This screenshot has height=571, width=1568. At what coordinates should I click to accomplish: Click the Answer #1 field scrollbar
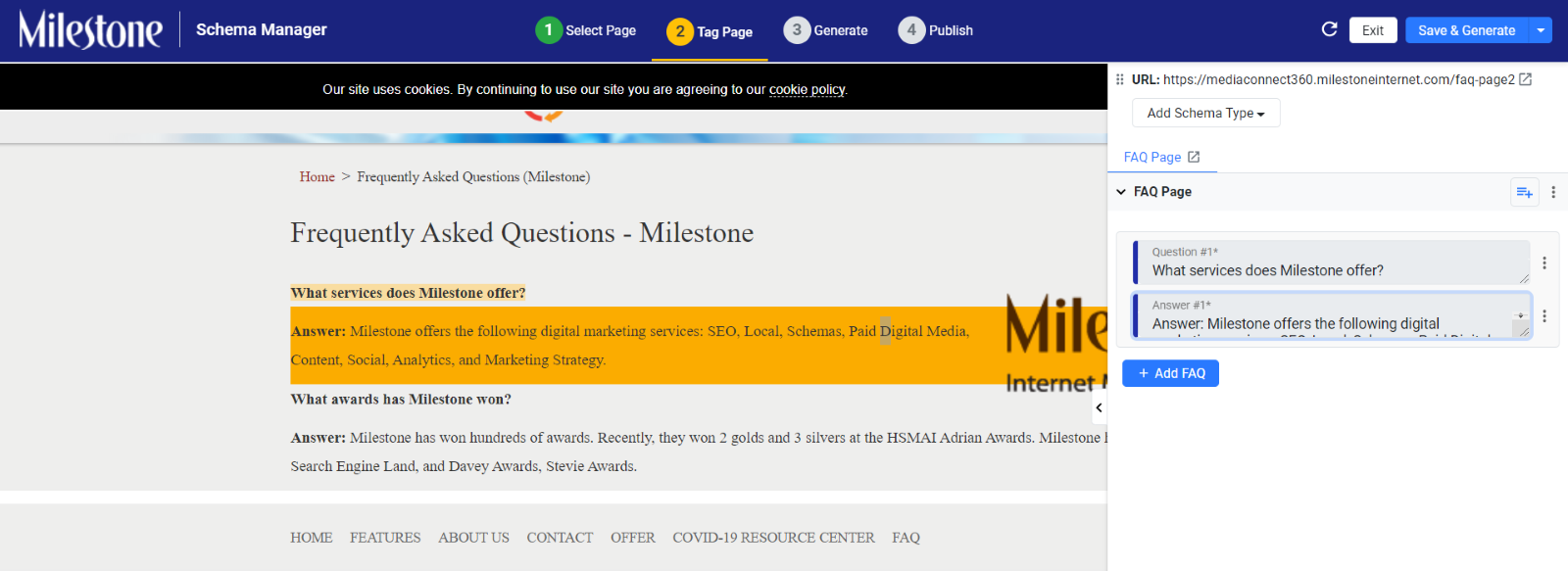pos(1521,317)
